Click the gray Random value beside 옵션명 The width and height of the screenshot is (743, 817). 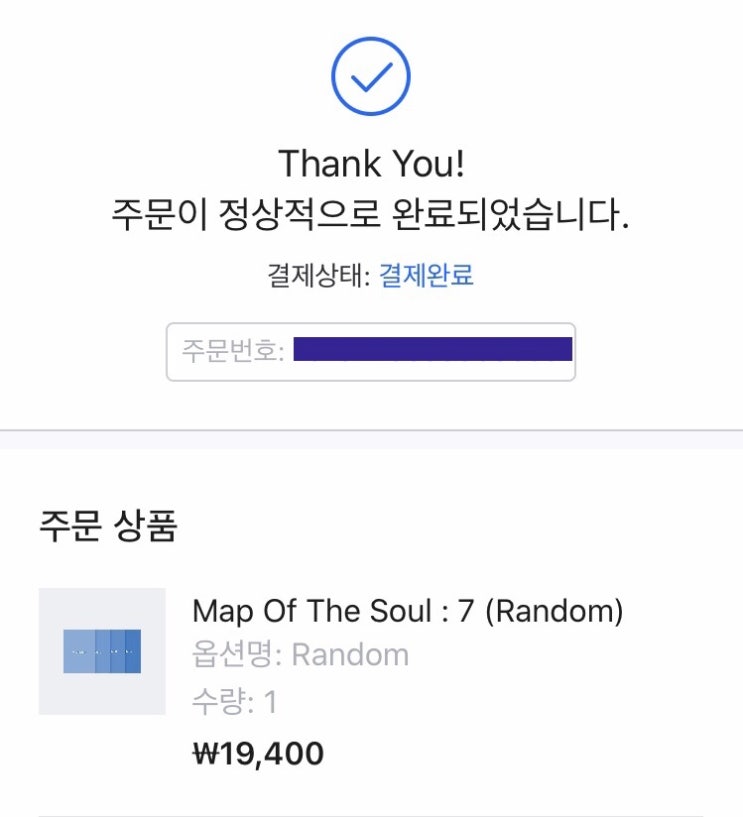click(350, 655)
